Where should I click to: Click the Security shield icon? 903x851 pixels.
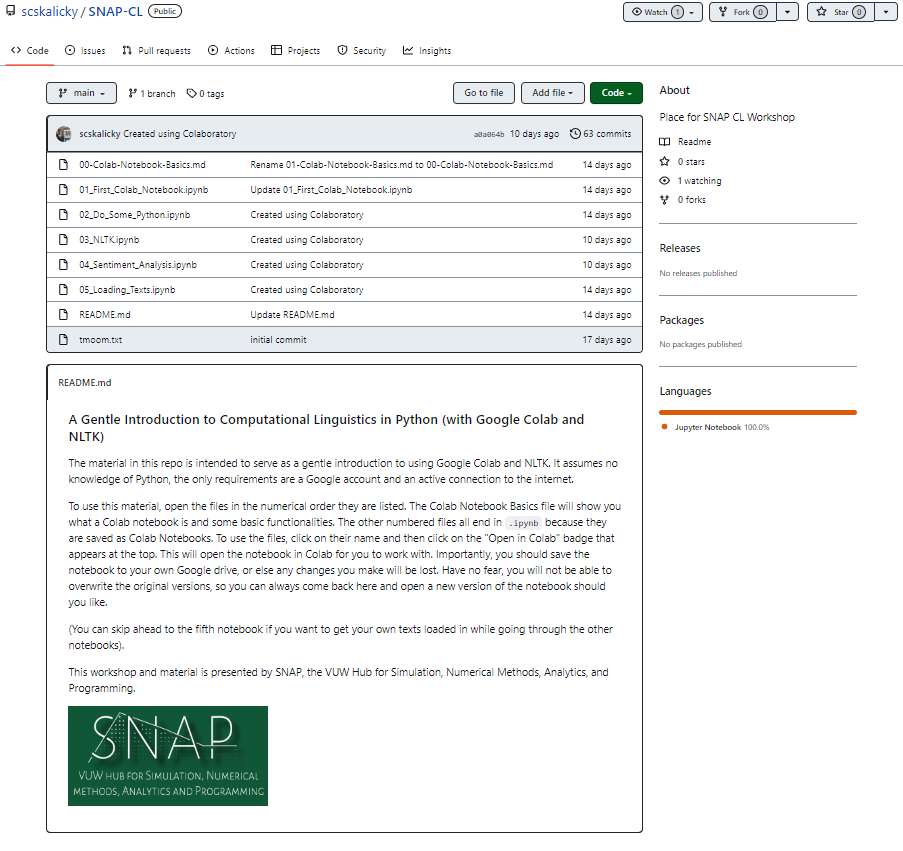[x=342, y=51]
